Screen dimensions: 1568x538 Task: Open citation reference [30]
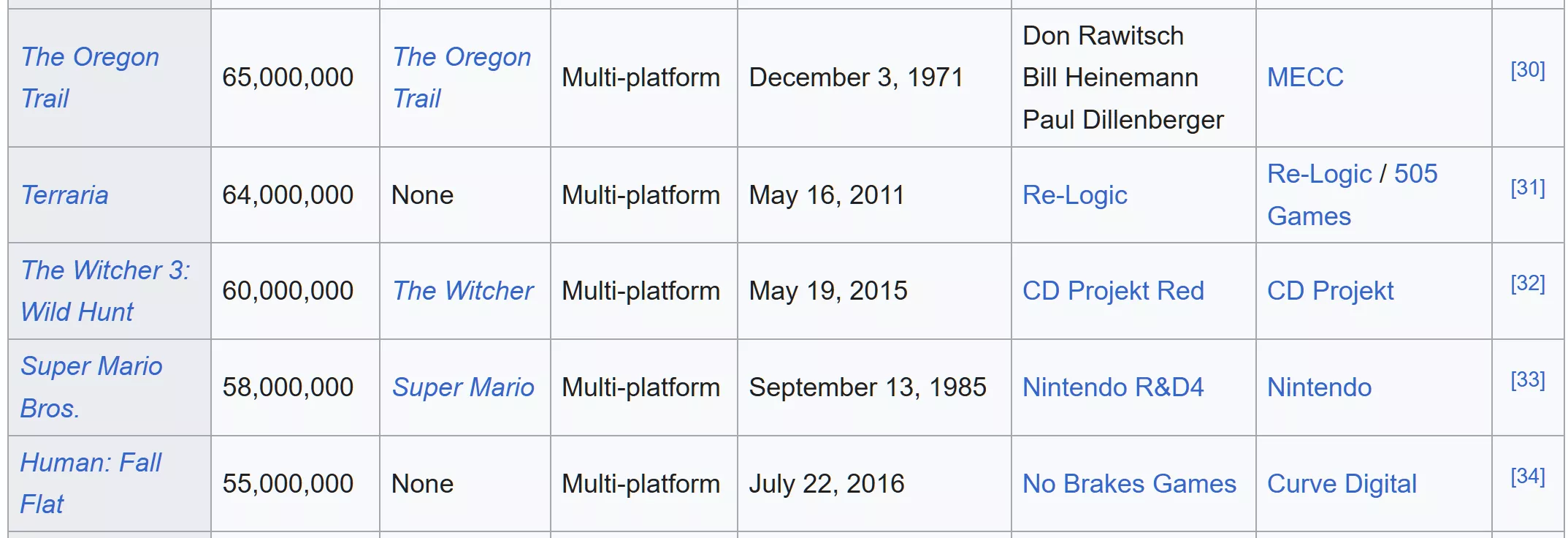[1527, 70]
